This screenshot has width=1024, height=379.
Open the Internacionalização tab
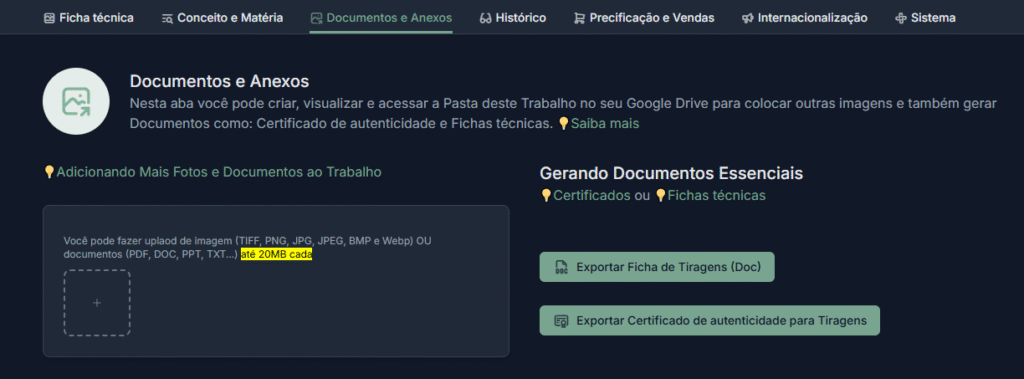805,18
